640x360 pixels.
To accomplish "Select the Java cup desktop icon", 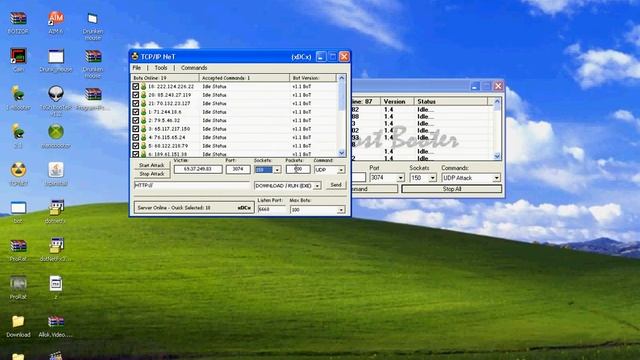I will point(56,170).
